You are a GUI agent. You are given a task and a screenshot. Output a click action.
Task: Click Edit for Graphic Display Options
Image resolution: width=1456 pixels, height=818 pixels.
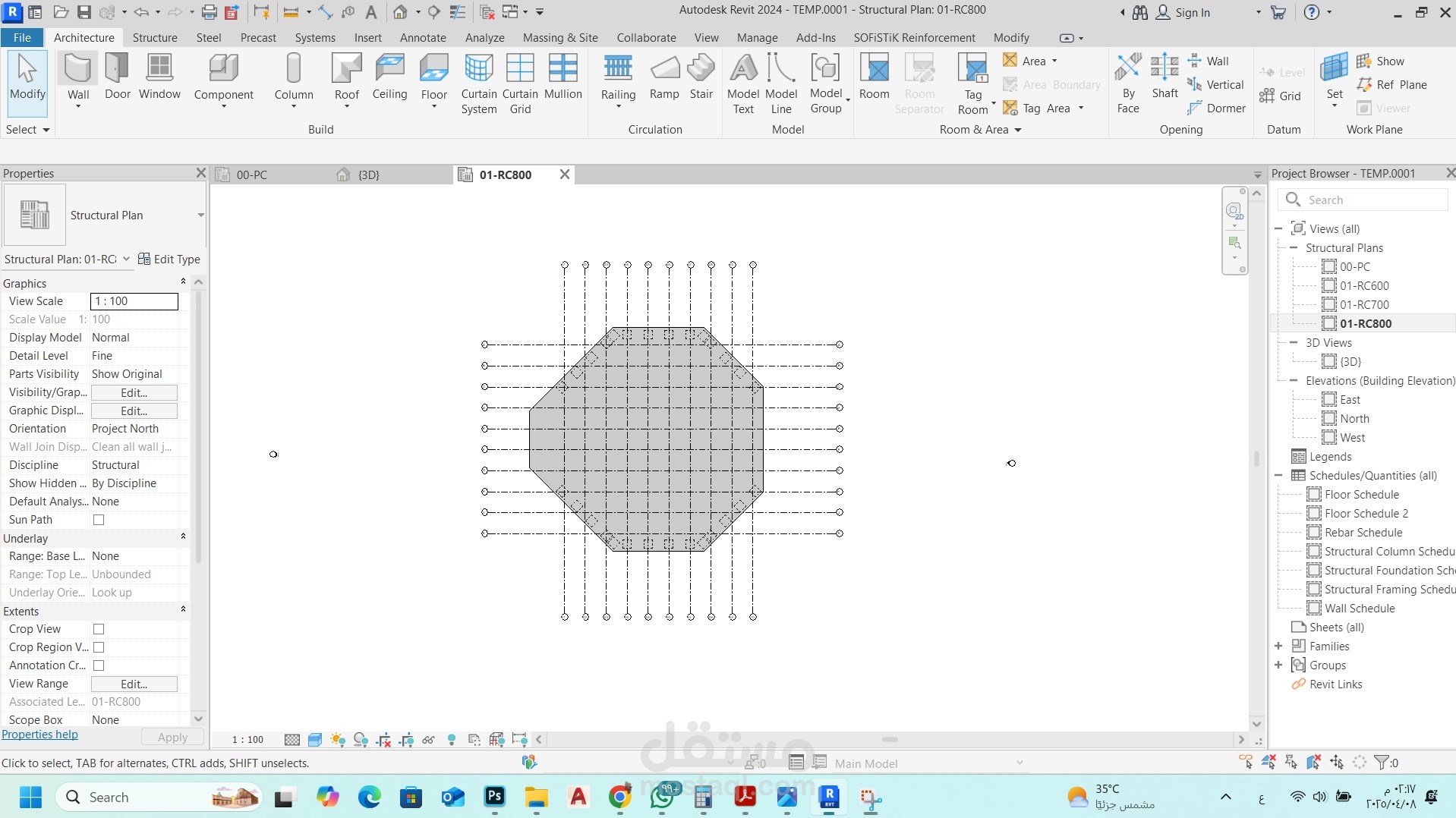coord(134,411)
